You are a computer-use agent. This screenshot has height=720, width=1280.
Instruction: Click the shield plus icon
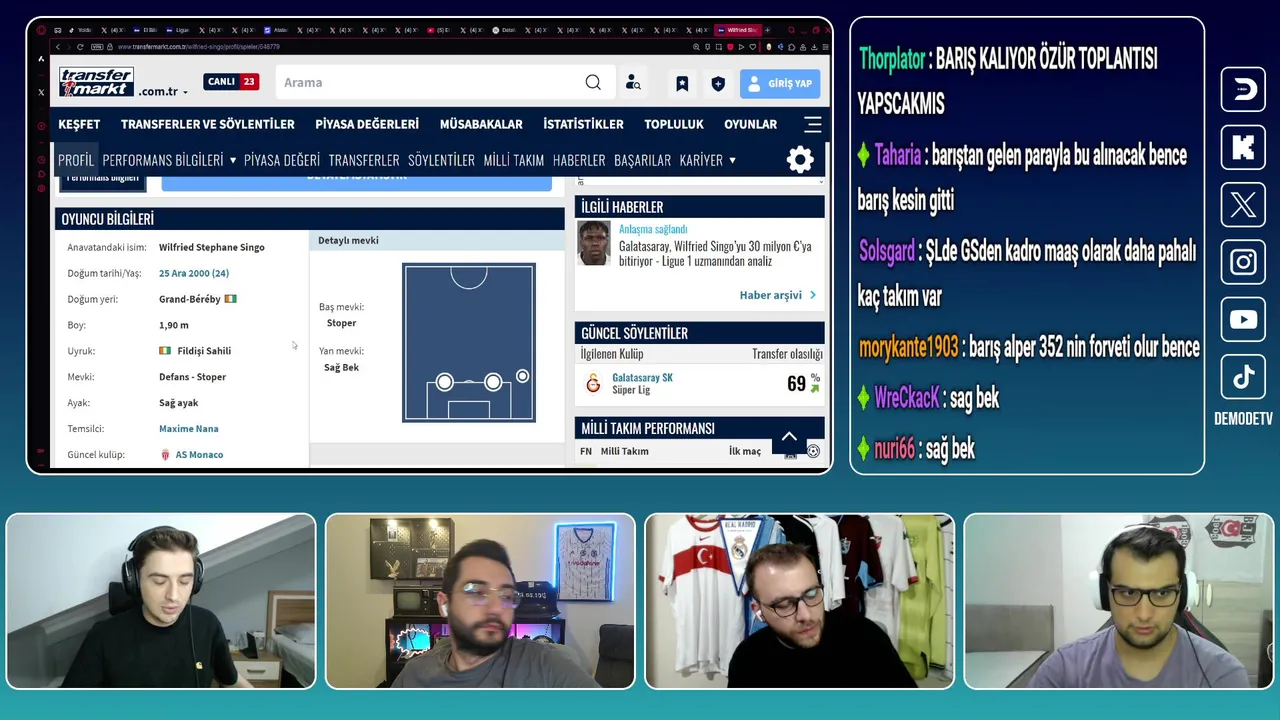[718, 83]
